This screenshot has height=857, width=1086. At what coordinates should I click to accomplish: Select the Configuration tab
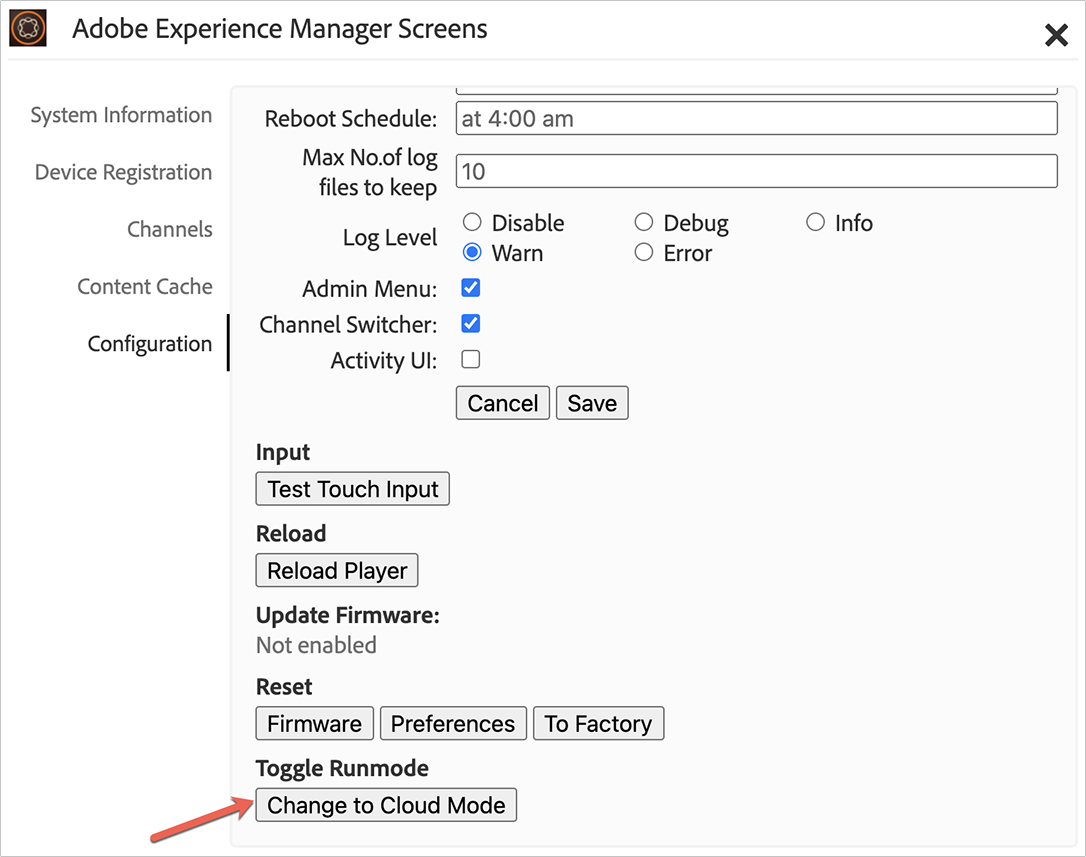150,344
